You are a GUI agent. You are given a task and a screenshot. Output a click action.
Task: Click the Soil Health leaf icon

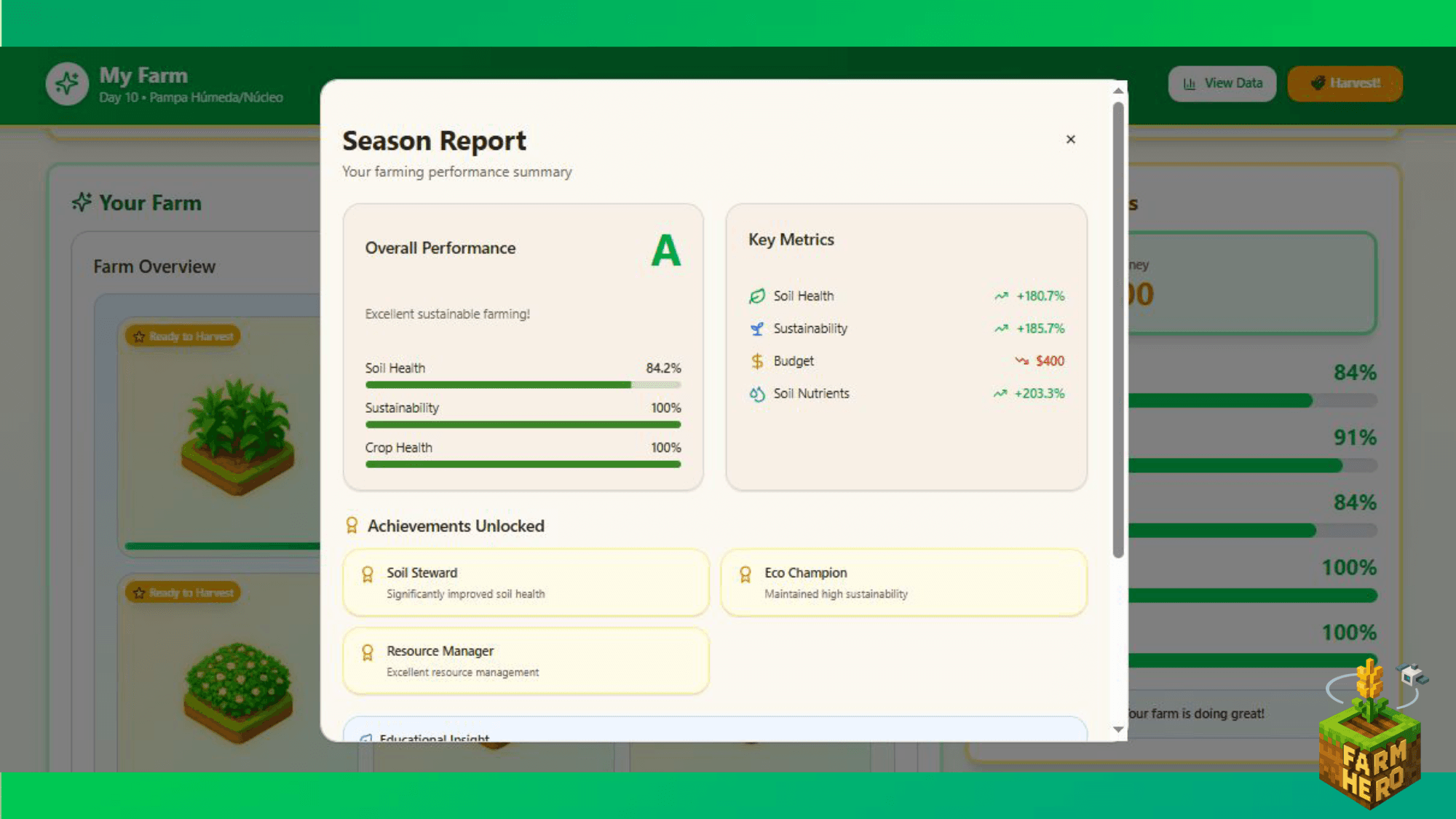757,296
